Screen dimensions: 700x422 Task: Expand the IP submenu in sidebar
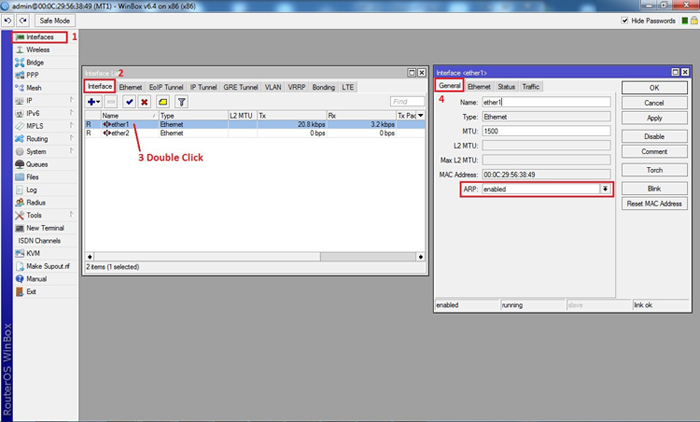(x=71, y=100)
